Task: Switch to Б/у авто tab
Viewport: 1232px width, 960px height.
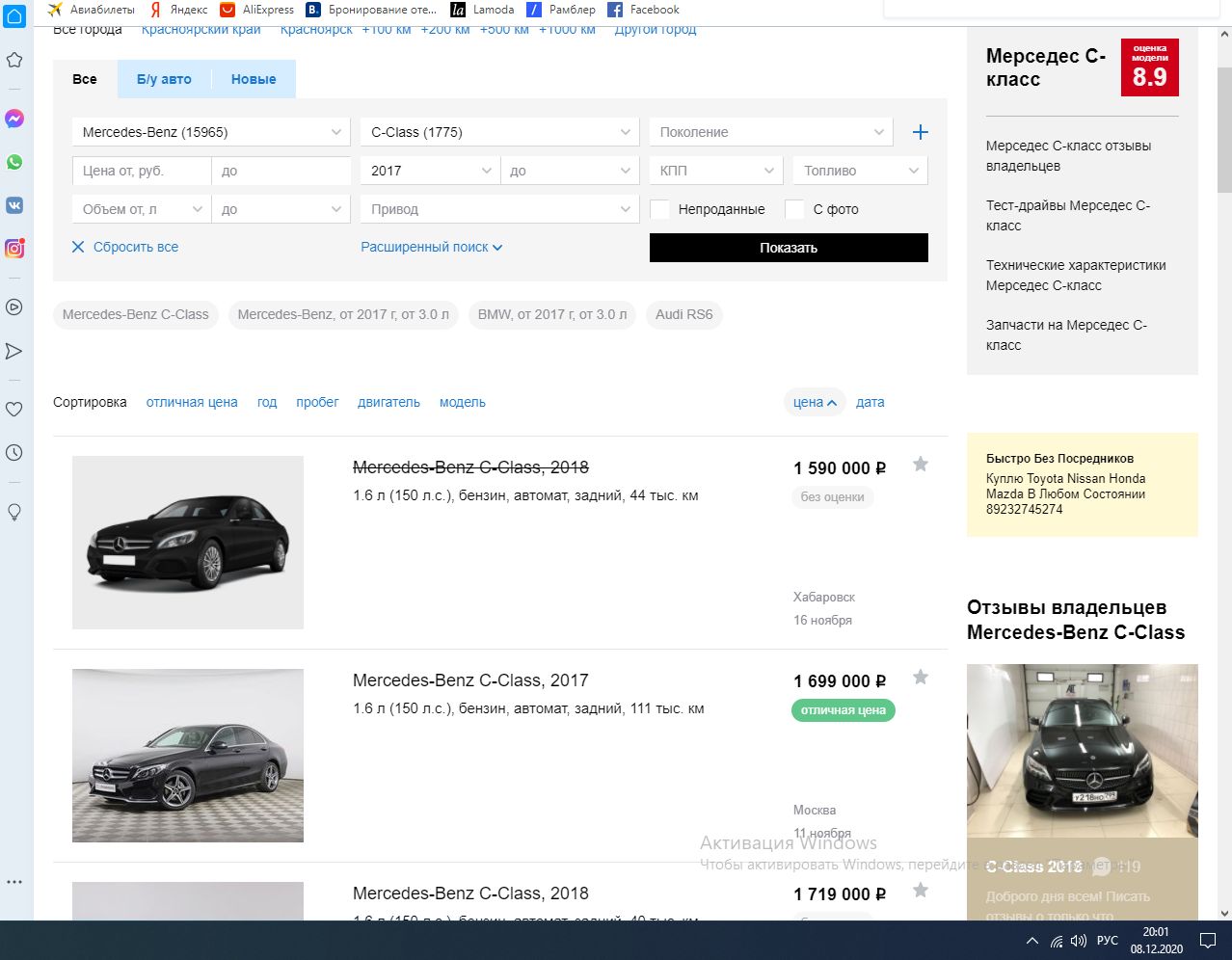Action: click(164, 79)
